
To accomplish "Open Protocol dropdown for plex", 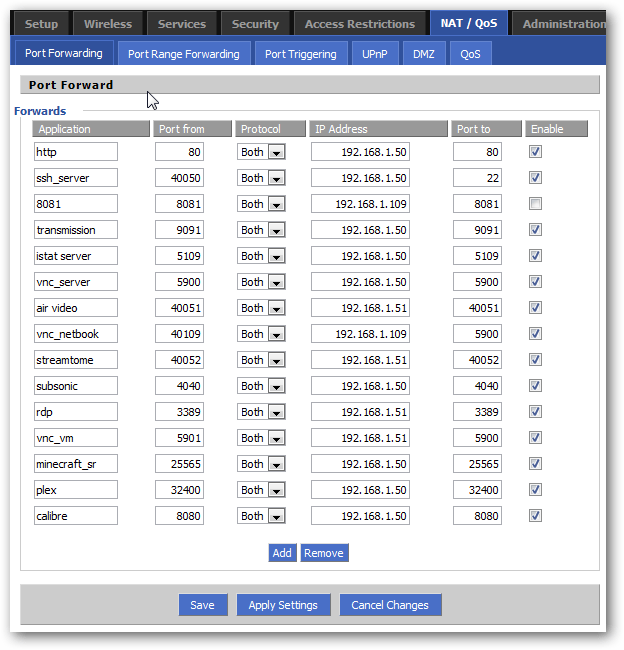I will [261, 490].
